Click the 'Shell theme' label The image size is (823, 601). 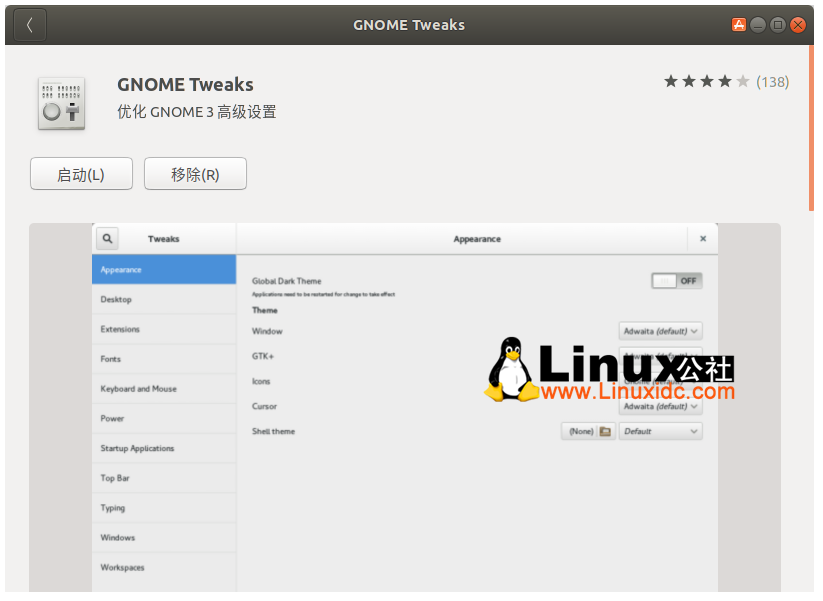273,431
